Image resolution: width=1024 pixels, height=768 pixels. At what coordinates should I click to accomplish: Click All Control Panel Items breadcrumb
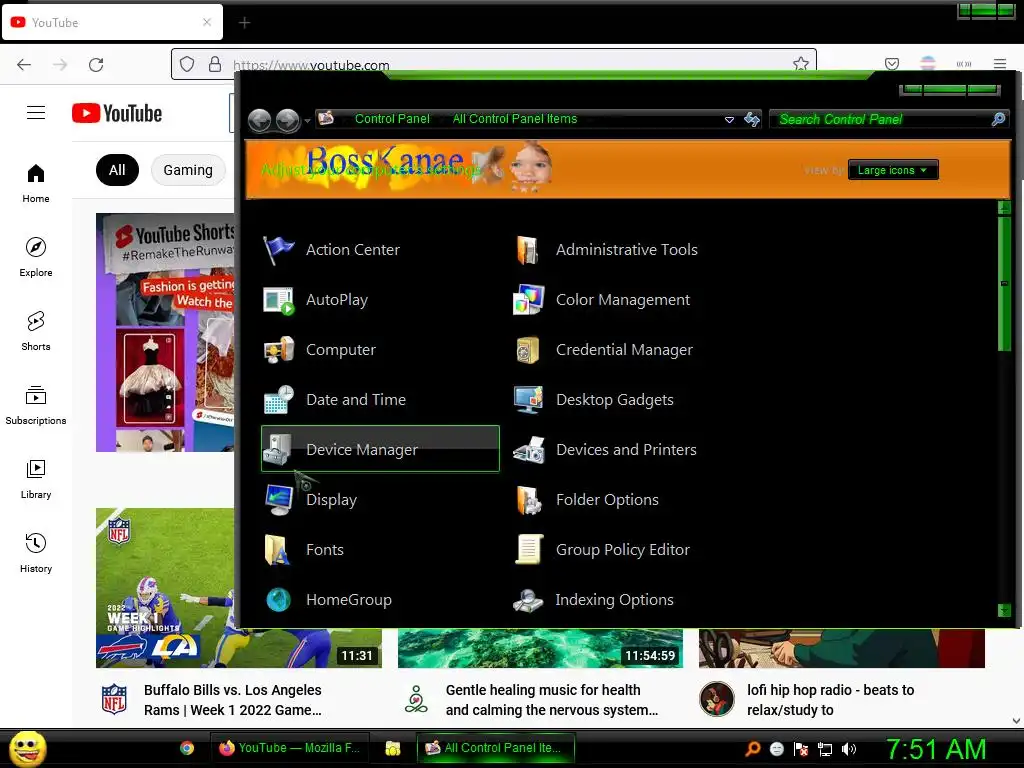pos(515,119)
